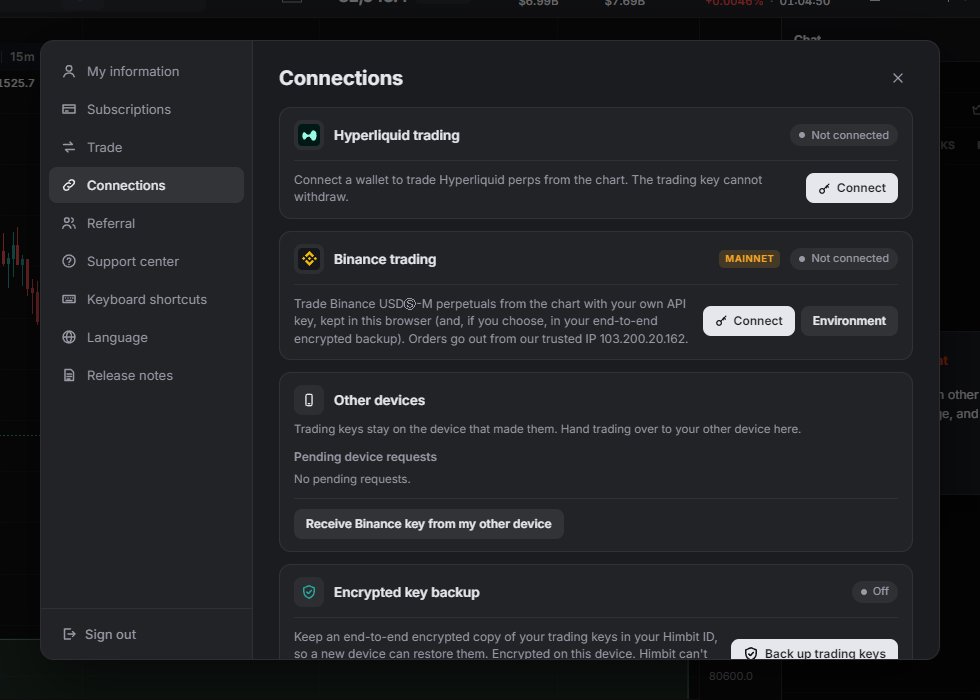Viewport: 980px width, 700px height.
Task: Click Back up trading keys
Action: click(814, 650)
